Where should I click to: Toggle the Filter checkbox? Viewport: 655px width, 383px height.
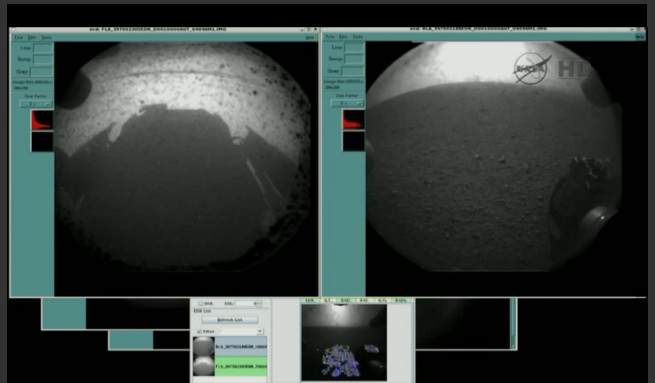pos(199,332)
